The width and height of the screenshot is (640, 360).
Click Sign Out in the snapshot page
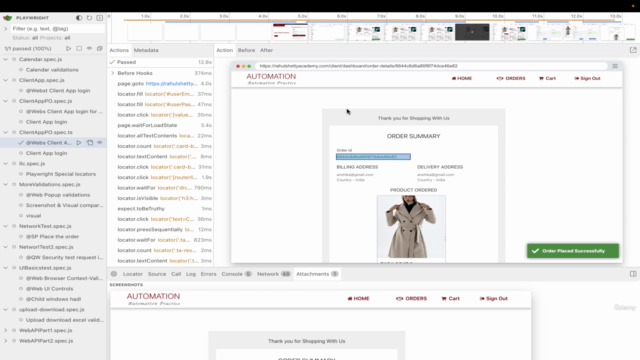[x=587, y=78]
